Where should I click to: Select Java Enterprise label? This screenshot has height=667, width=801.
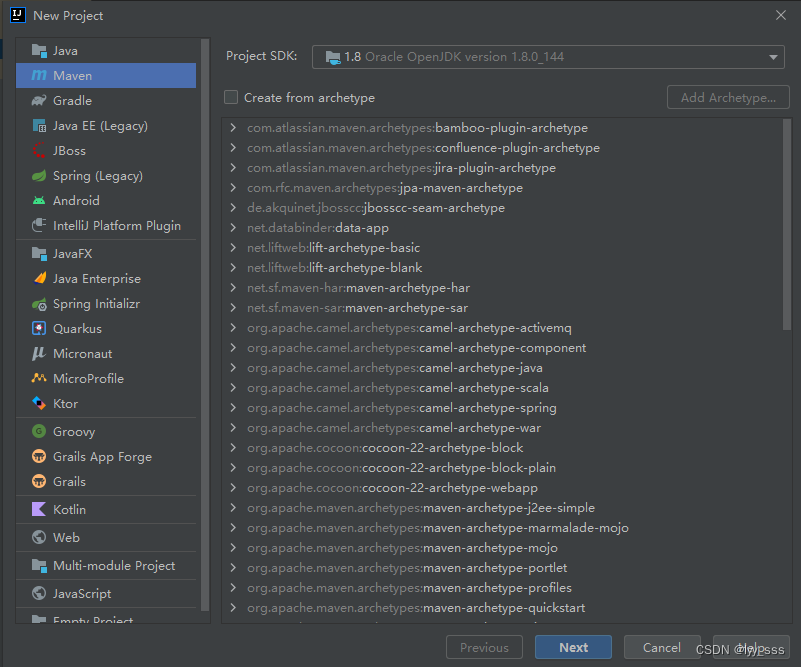[97, 278]
